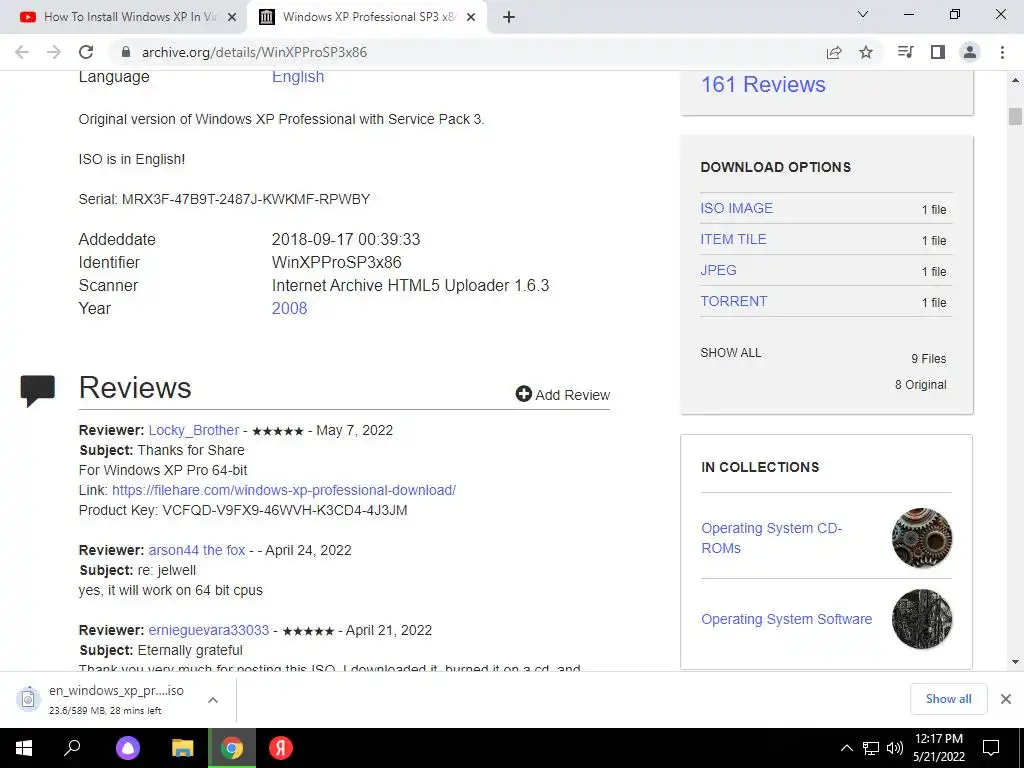The height and width of the screenshot is (768, 1024).
Task: Bookmark this page with the star icon
Action: (866, 52)
